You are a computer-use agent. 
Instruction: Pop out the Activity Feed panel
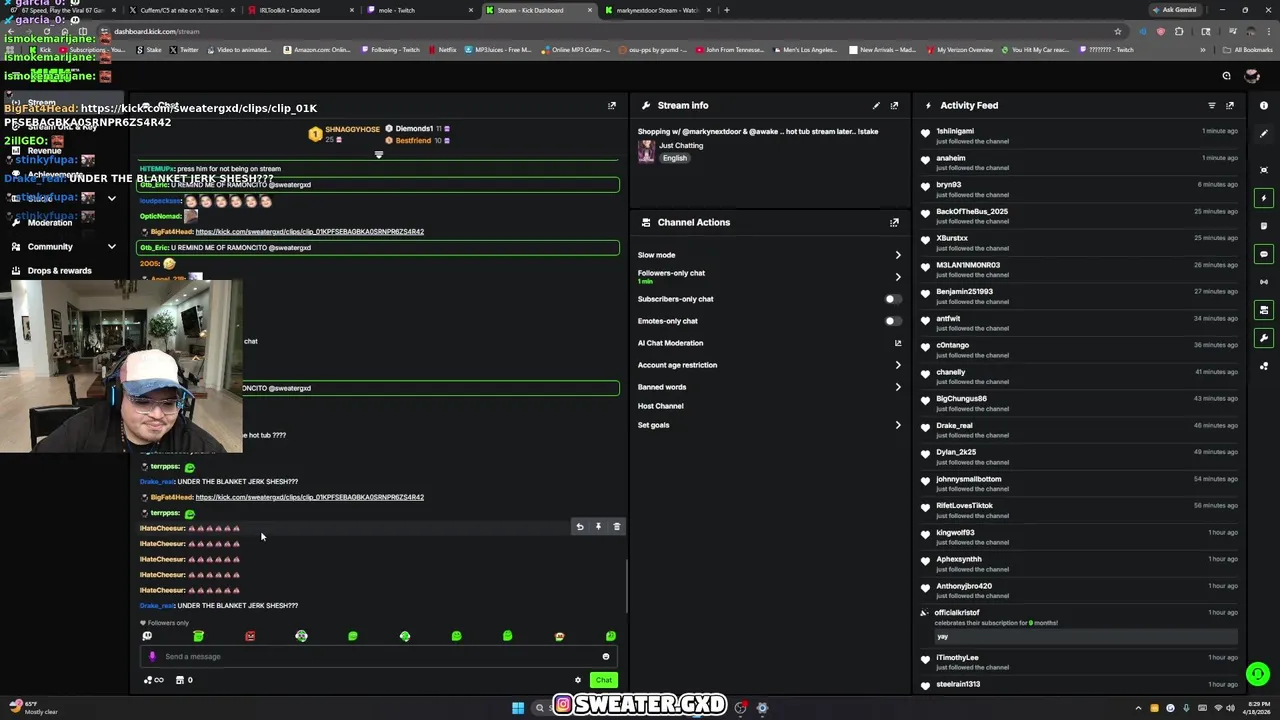pyautogui.click(x=1230, y=105)
